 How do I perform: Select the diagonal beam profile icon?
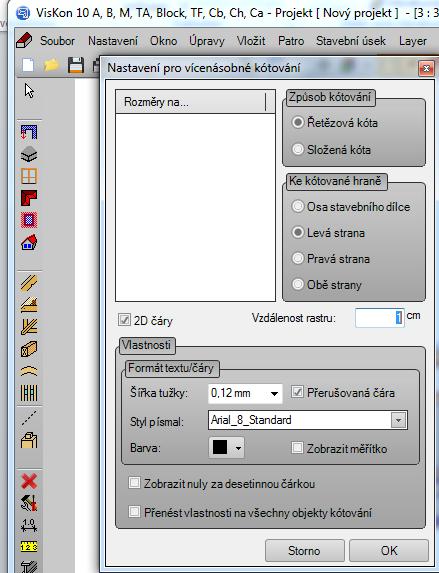click(x=29, y=283)
